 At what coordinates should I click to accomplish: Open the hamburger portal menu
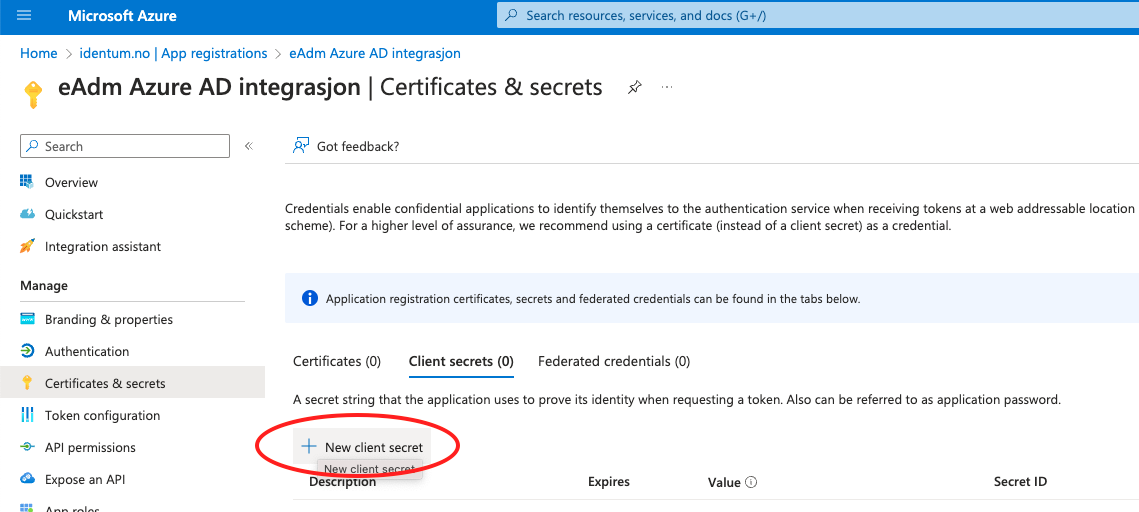click(x=24, y=15)
